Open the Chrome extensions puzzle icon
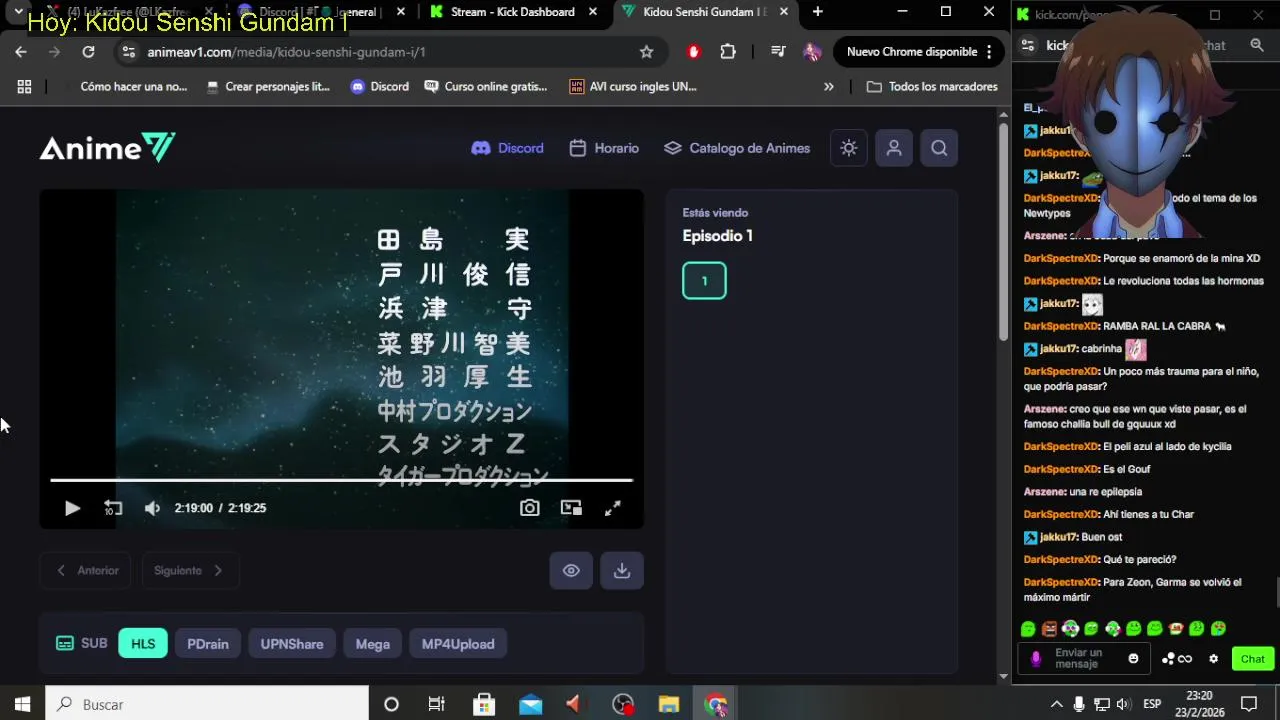Screen dimensions: 1280x720 [728, 52]
